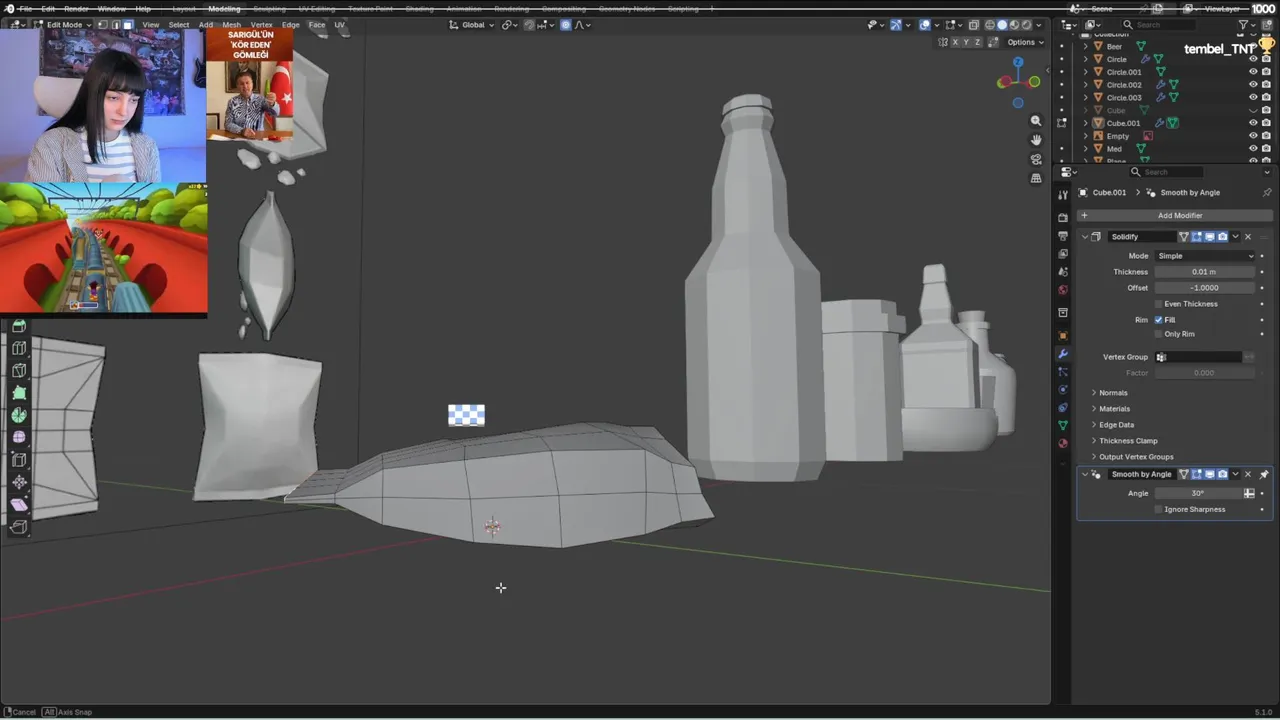Select rendered viewport shading

coord(1026,25)
